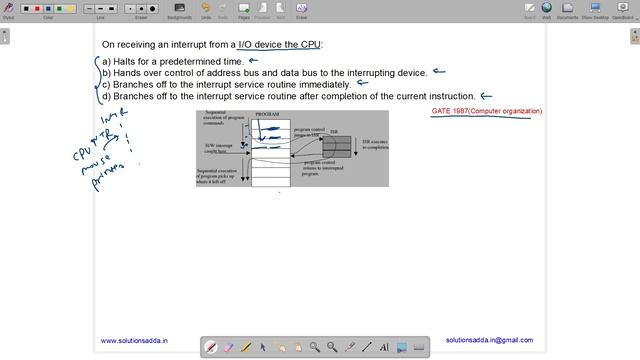Choose the thin line width

click(x=89, y=9)
